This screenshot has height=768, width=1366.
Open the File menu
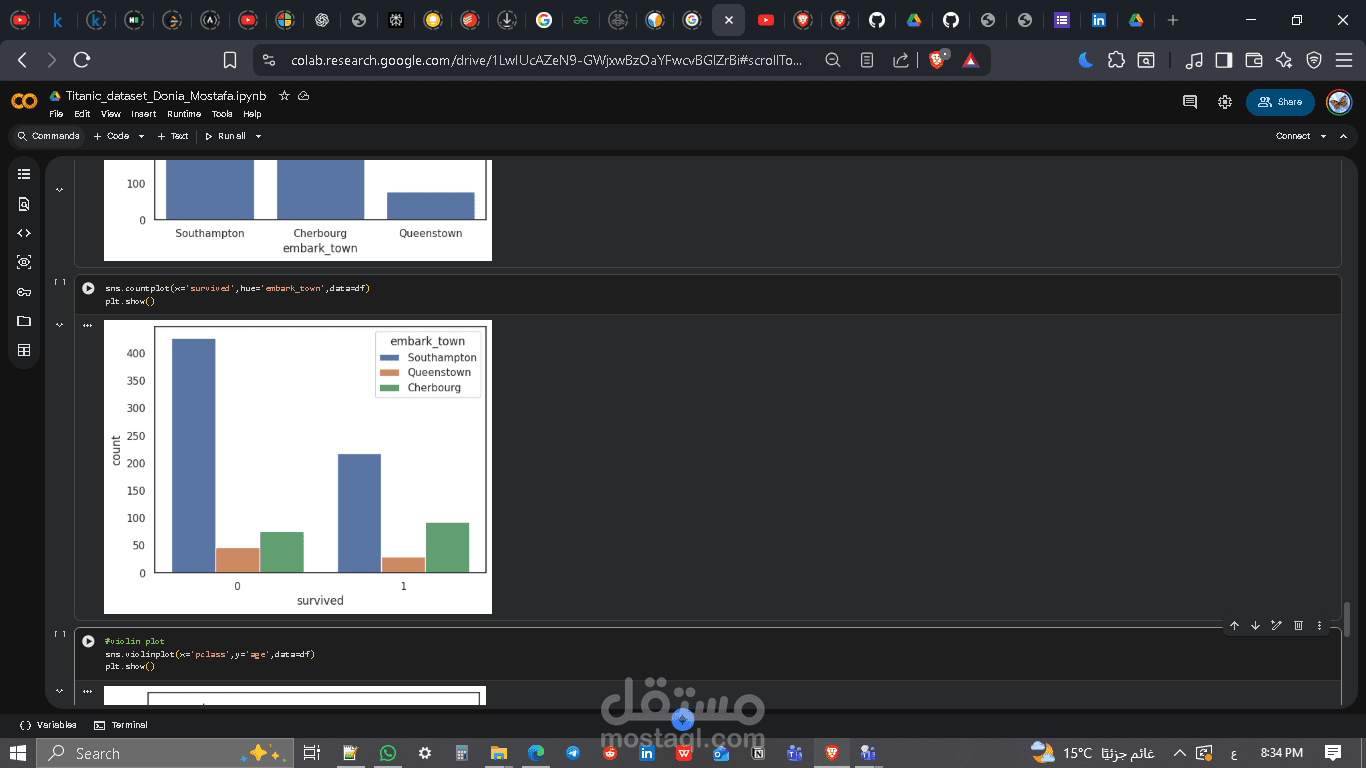point(56,114)
